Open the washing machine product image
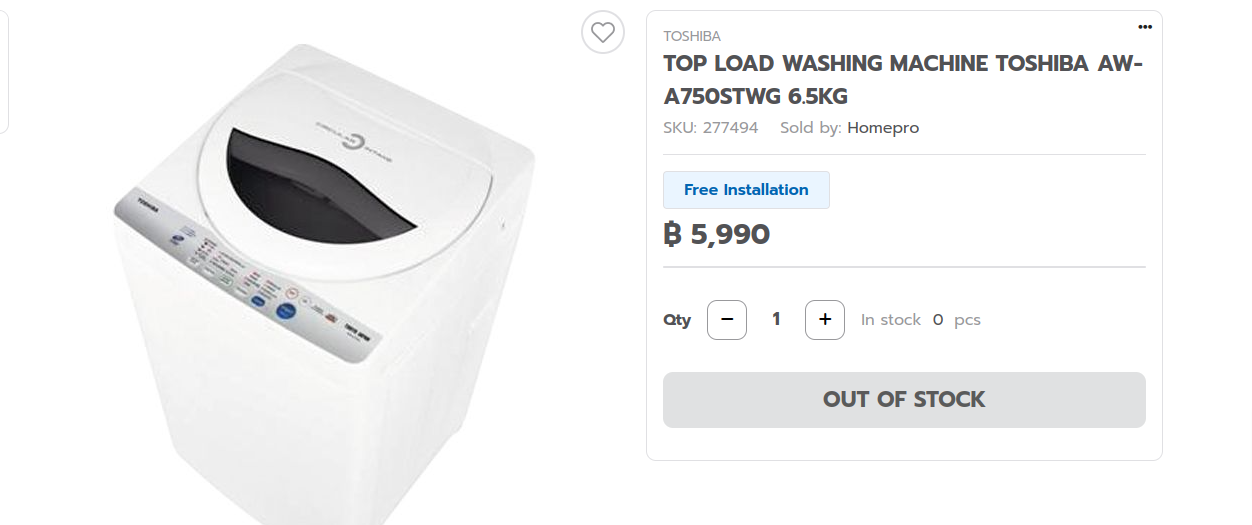Image resolution: width=1252 pixels, height=525 pixels. tap(323, 285)
